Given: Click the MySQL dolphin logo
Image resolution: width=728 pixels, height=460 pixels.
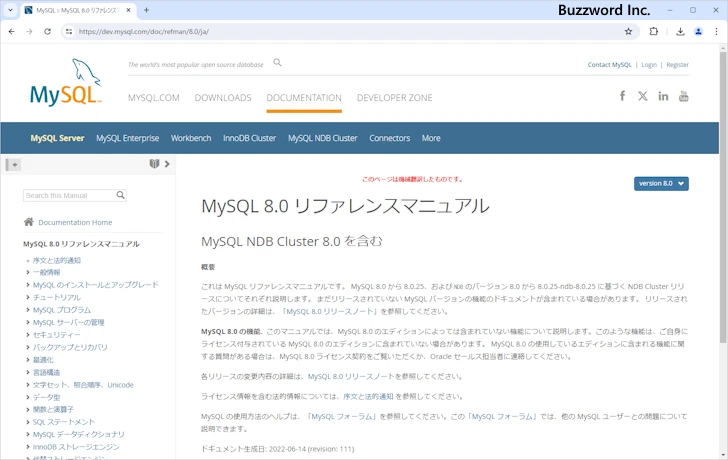Looking at the screenshot, I should tap(65, 82).
